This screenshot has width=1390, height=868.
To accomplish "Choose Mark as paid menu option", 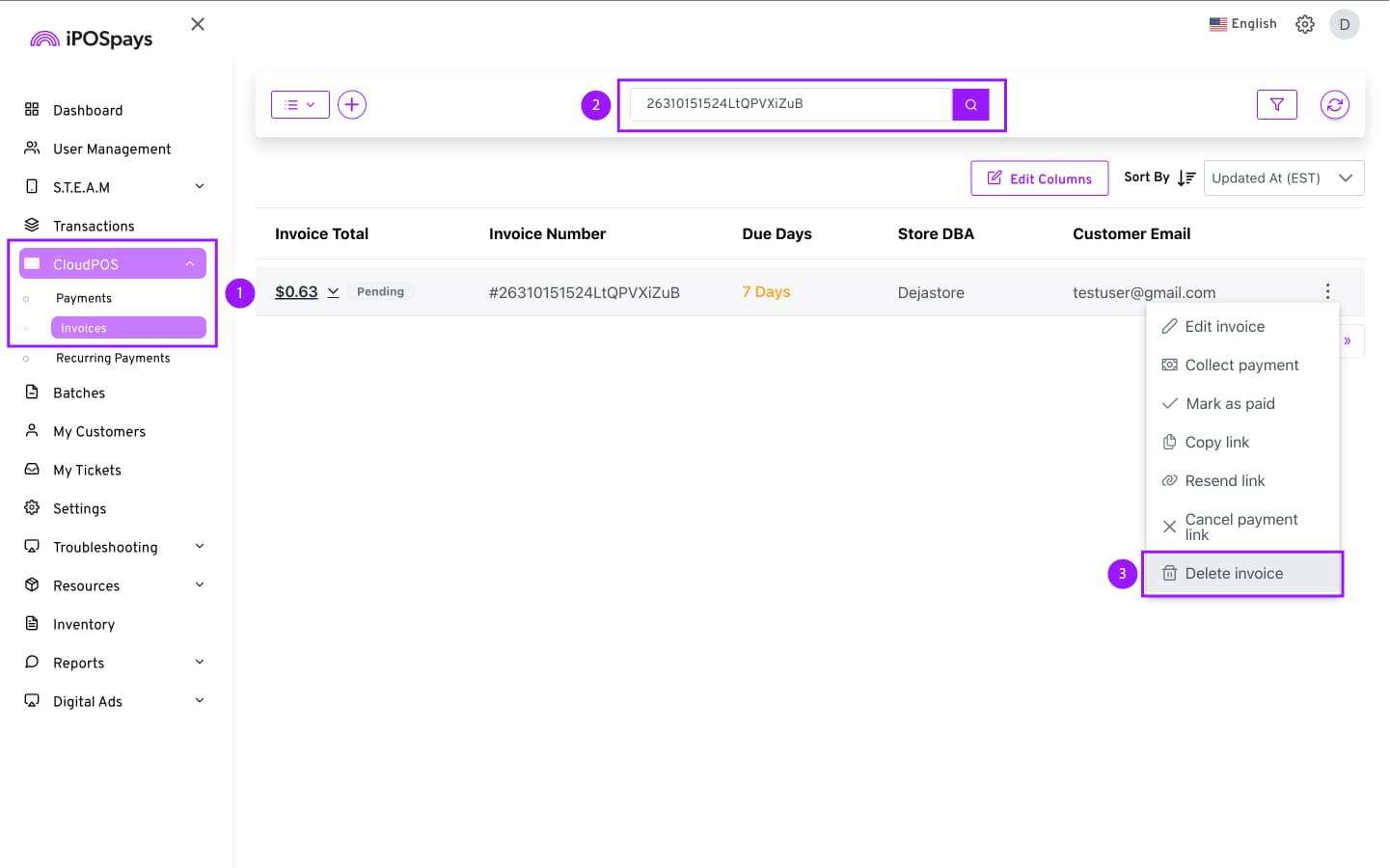I will point(1230,403).
